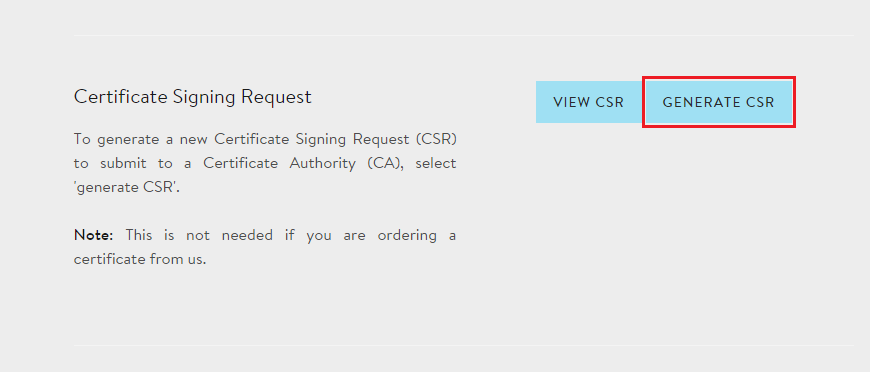Click the bold Note: label
870x372 pixels.
tap(94, 235)
